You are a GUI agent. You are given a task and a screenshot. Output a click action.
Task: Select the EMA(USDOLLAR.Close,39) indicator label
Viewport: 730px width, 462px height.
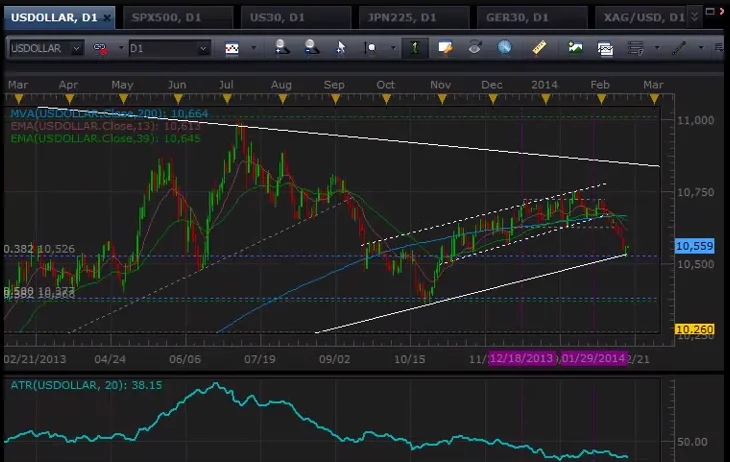[x=105, y=139]
